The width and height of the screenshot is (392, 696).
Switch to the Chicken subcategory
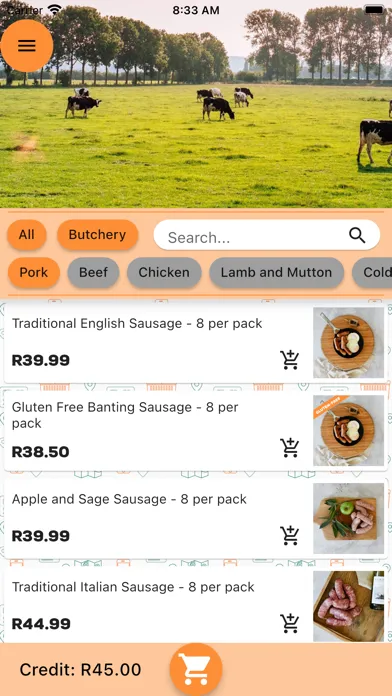coord(164,273)
